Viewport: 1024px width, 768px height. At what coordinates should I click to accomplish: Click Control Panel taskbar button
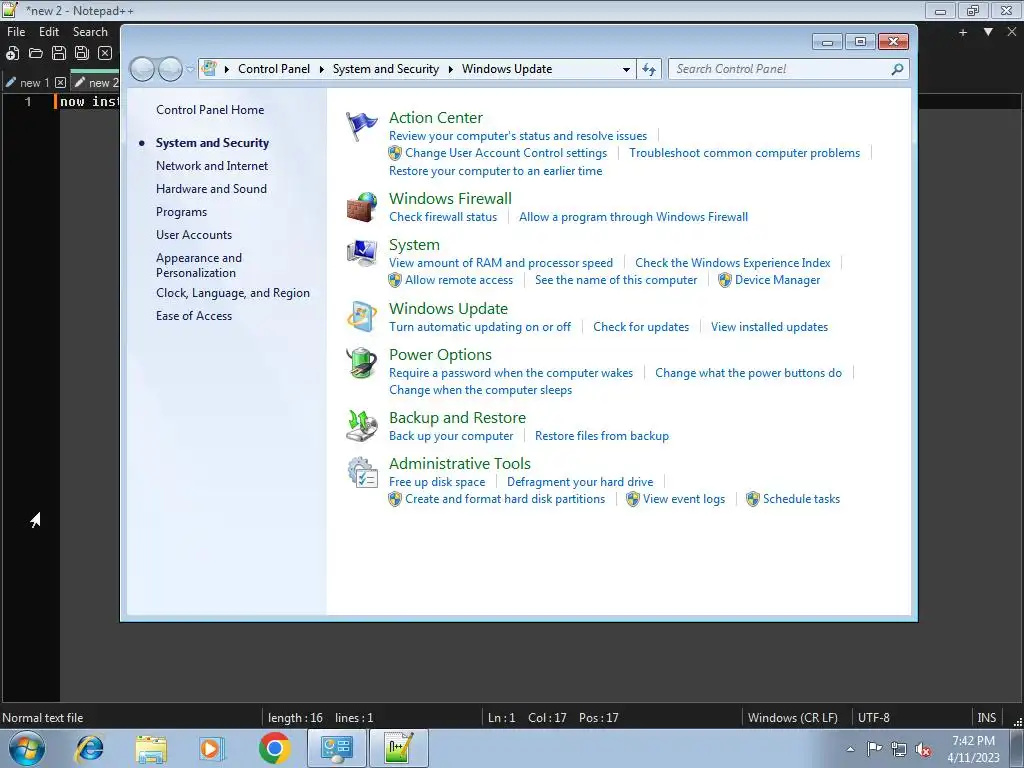pyautogui.click(x=337, y=748)
